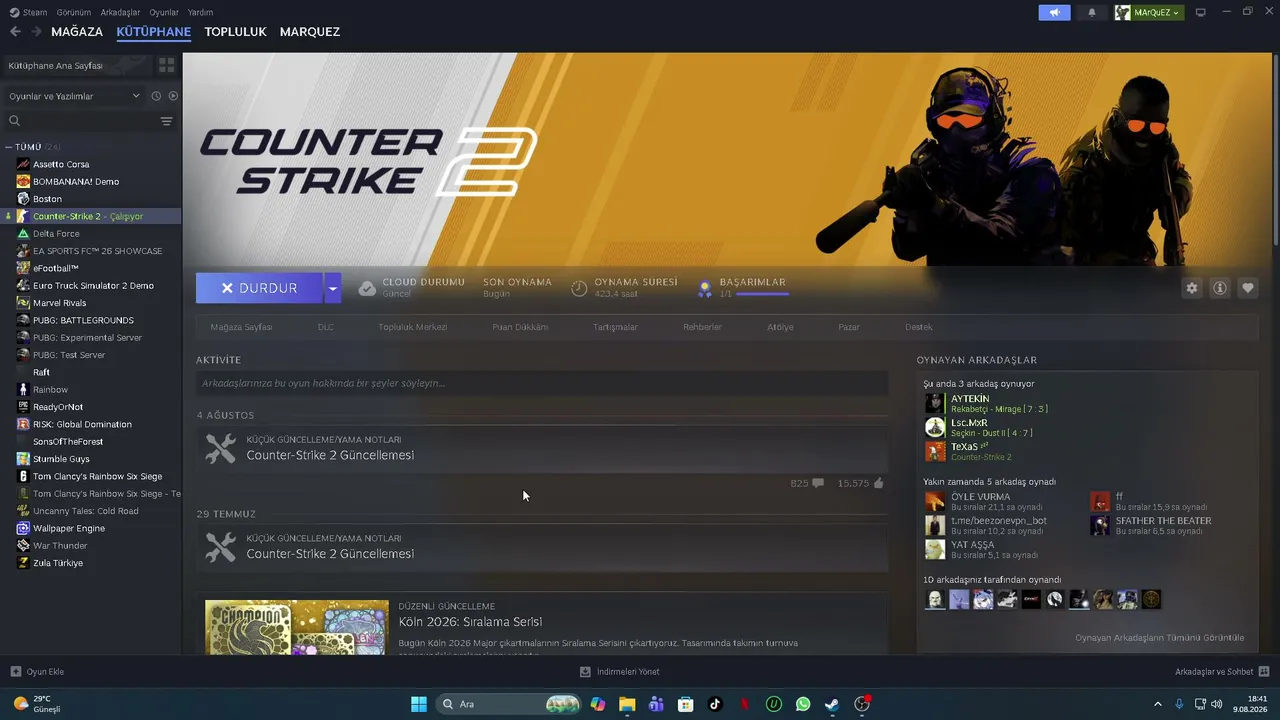This screenshot has height=720, width=1280.
Task: Open the Pazar tab
Action: (x=849, y=327)
